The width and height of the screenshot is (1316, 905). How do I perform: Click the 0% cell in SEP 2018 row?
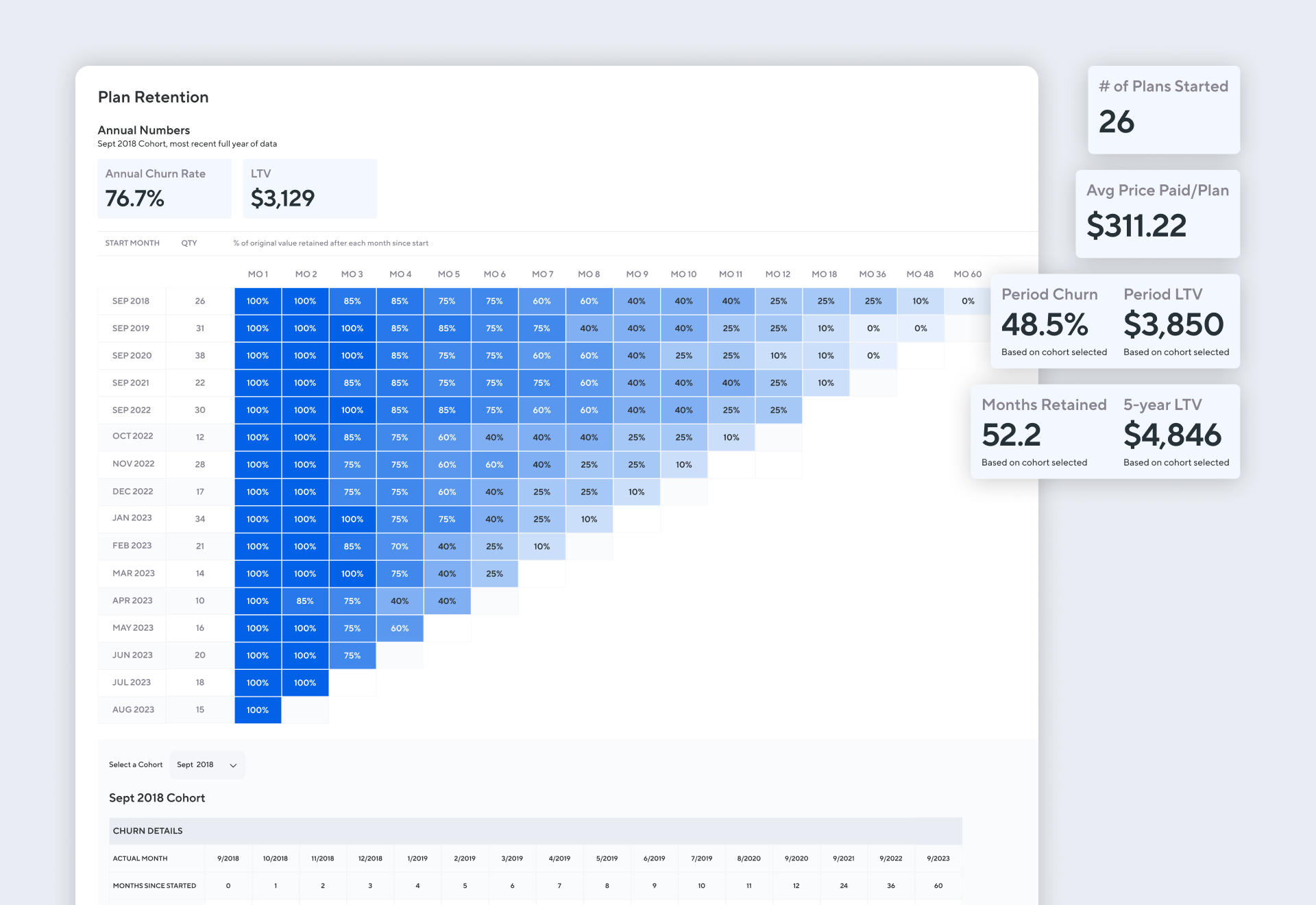[x=968, y=301]
